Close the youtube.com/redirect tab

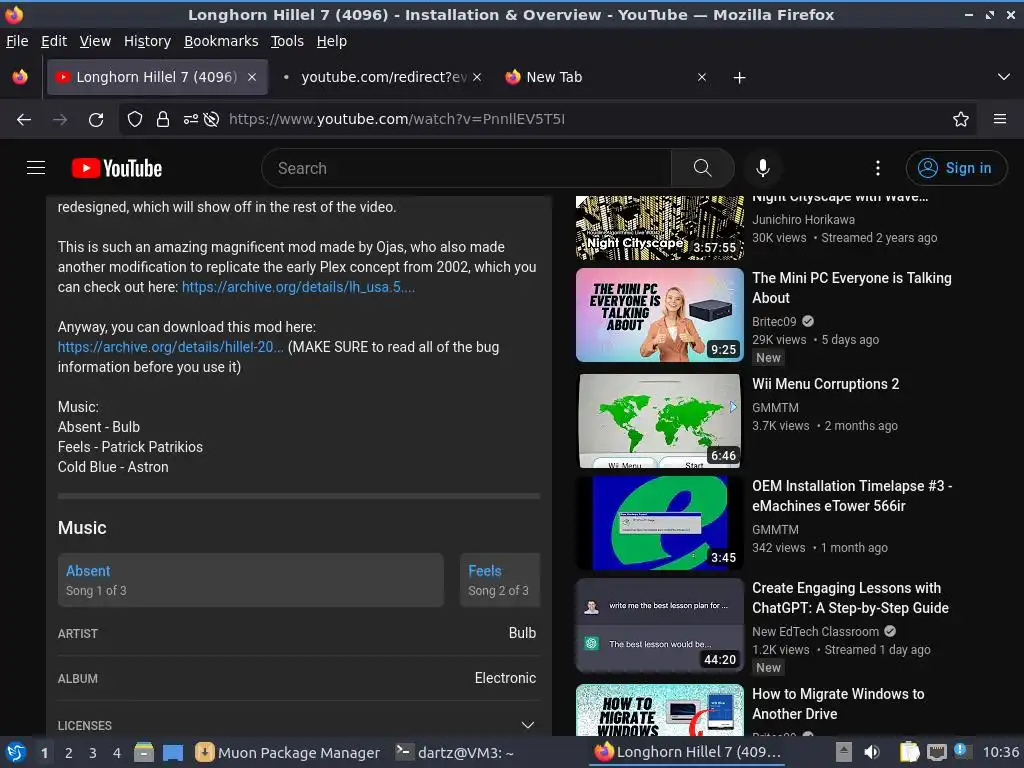[x=477, y=77]
